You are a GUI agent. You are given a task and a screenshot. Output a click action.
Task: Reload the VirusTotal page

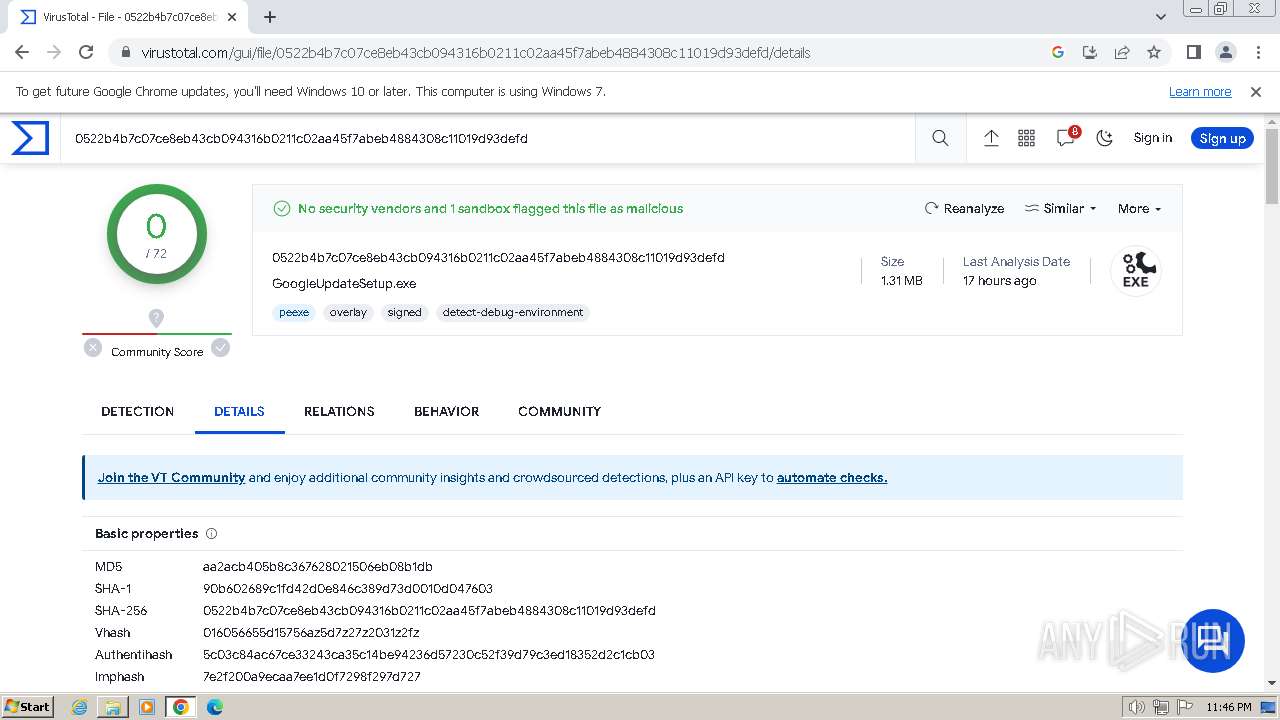tap(86, 53)
